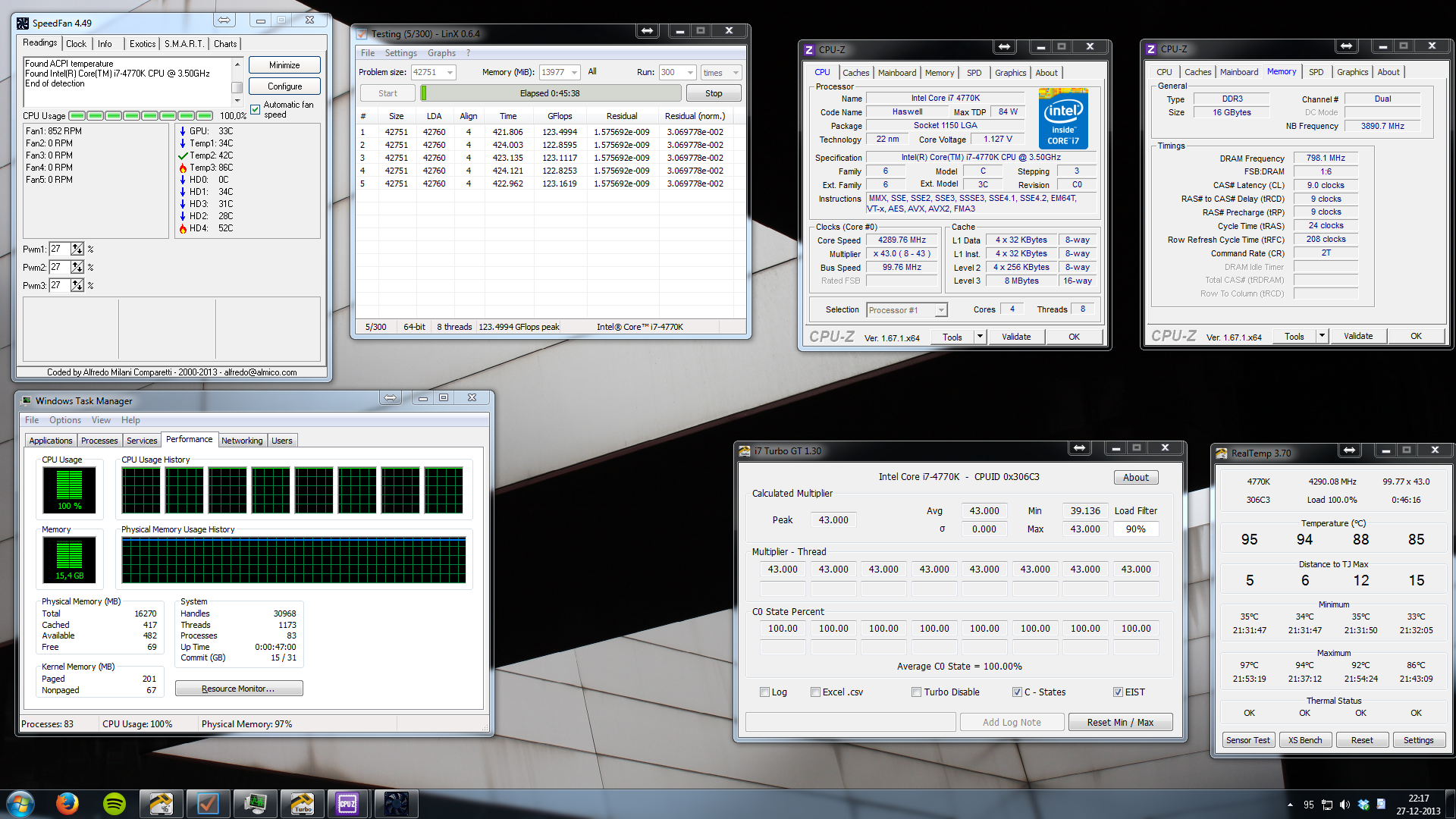Click the Task Manager taskbar icon
1456x819 pixels.
(256, 803)
